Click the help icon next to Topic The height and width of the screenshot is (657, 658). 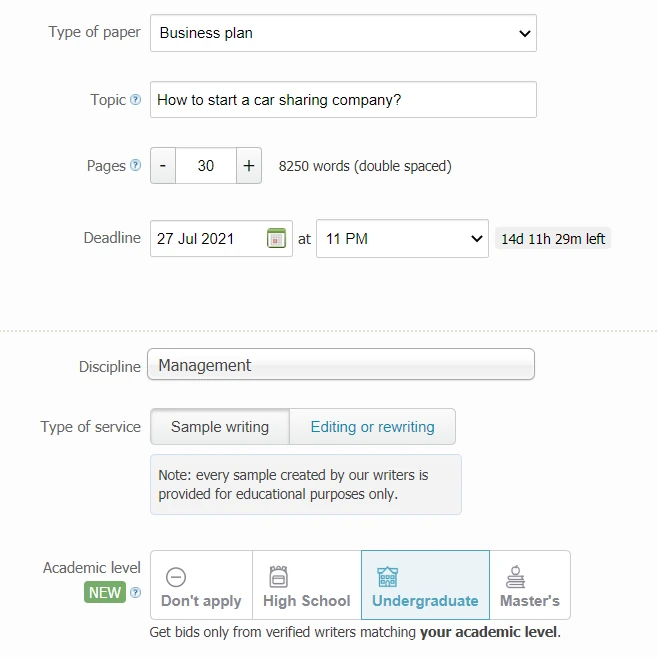click(x=136, y=100)
